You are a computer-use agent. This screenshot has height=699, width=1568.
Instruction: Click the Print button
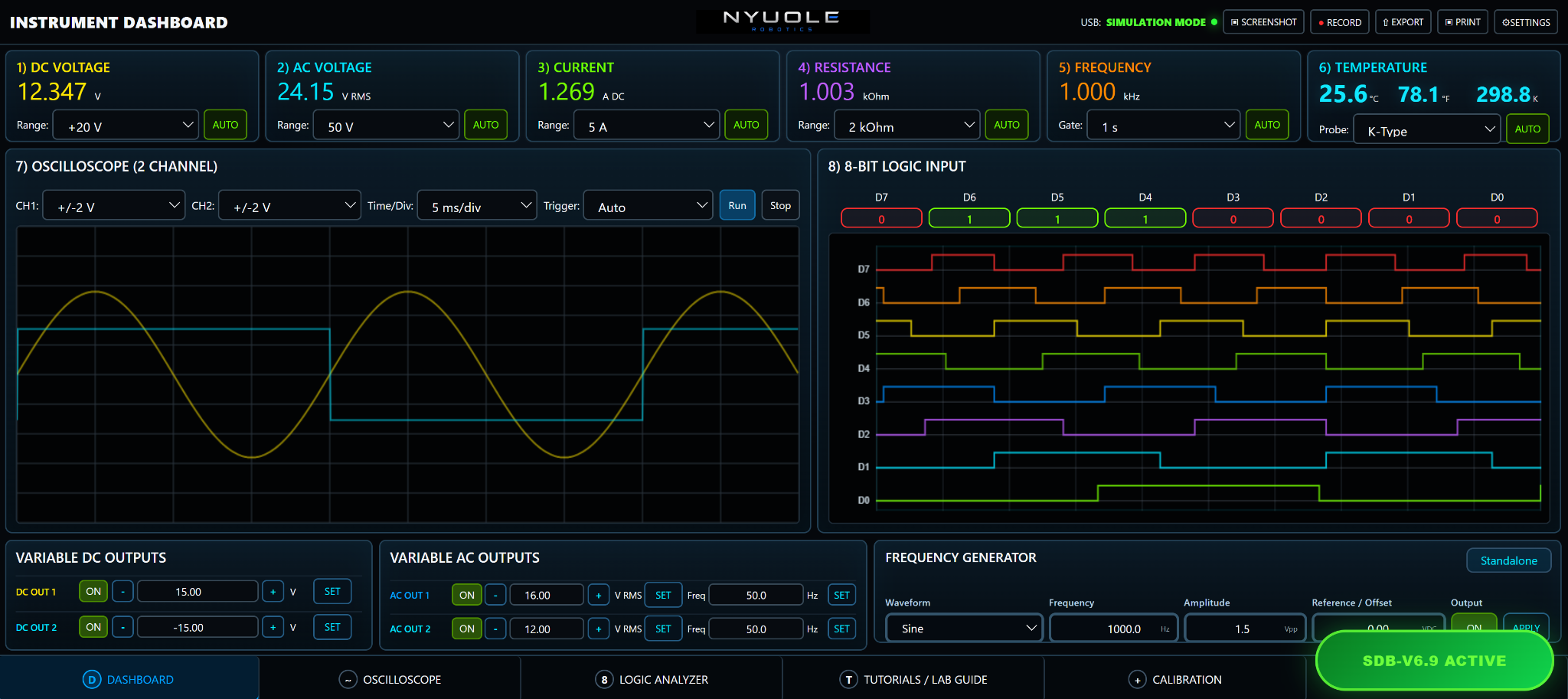1462,22
